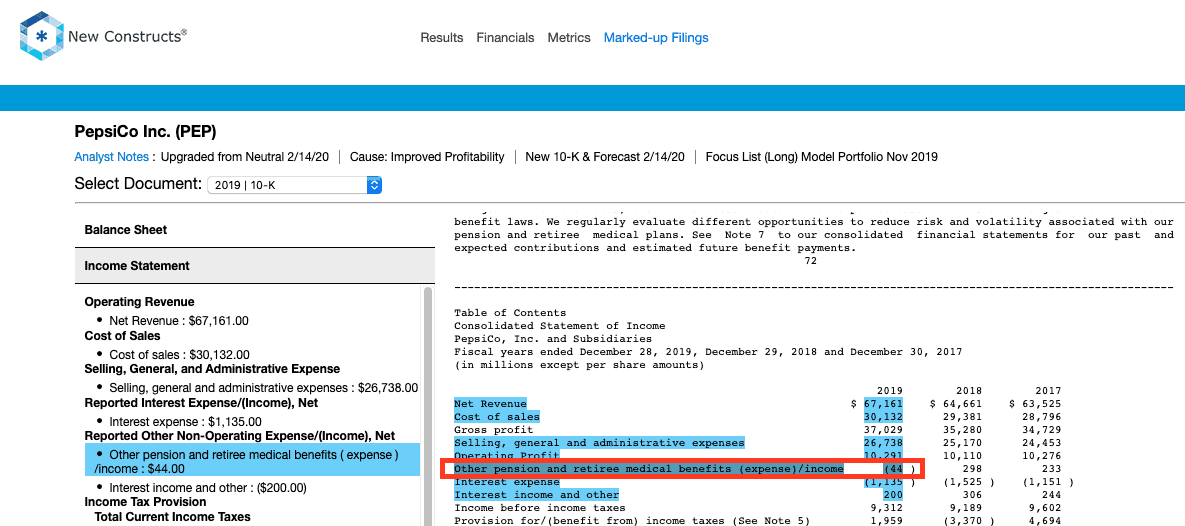The width and height of the screenshot is (1185, 526).
Task: Click the highlighted 67,161 value in filing
Action: (883, 404)
